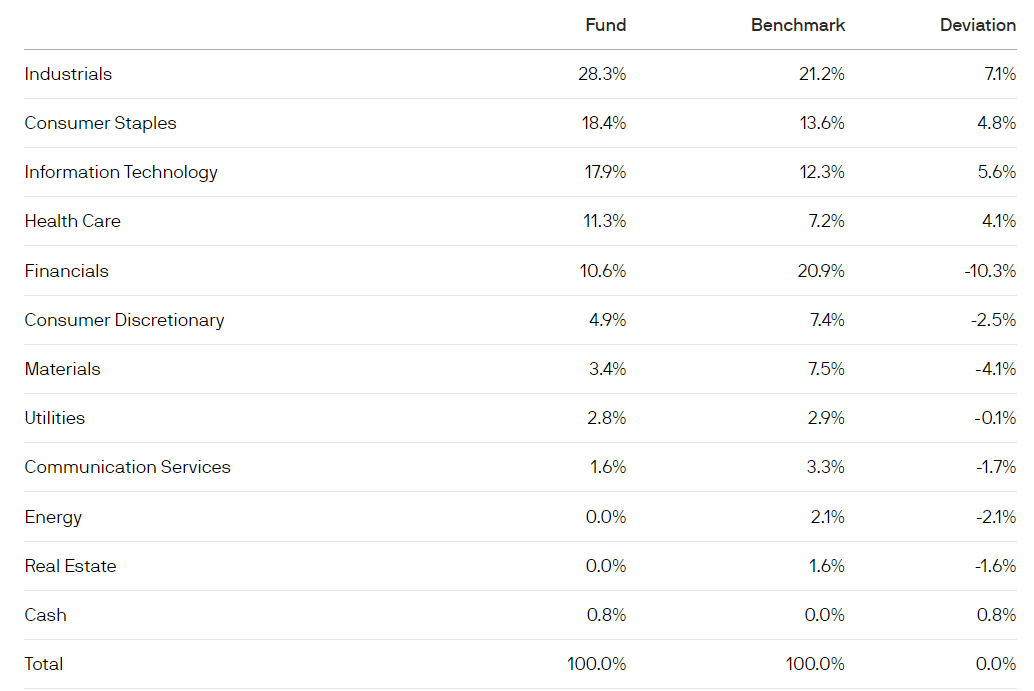Screen dimensions: 1034x691
Task: Click the Energy sector label
Action: (x=53, y=517)
